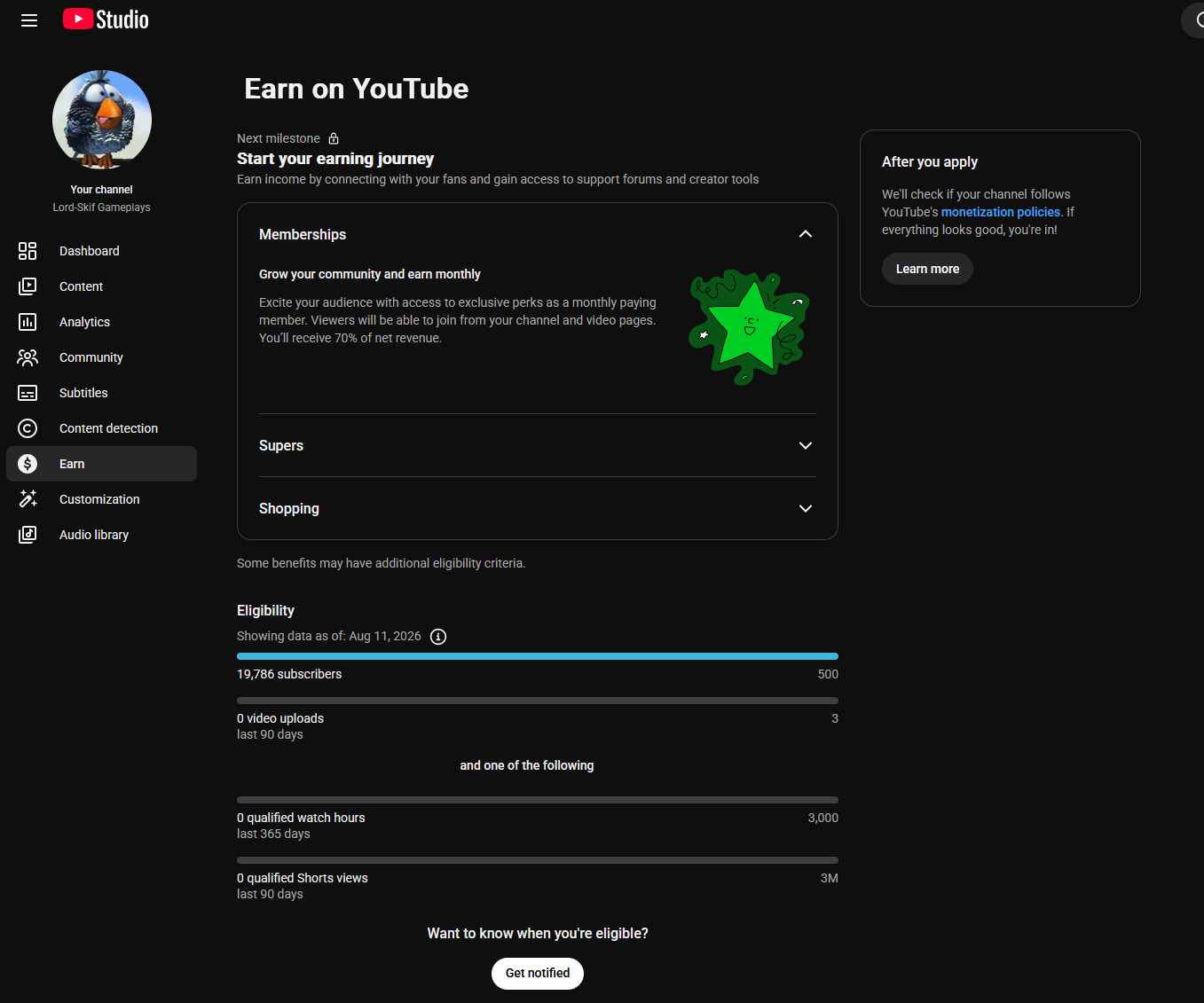Click the Dashboard grid icon
1204x1003 pixels.
coord(28,251)
